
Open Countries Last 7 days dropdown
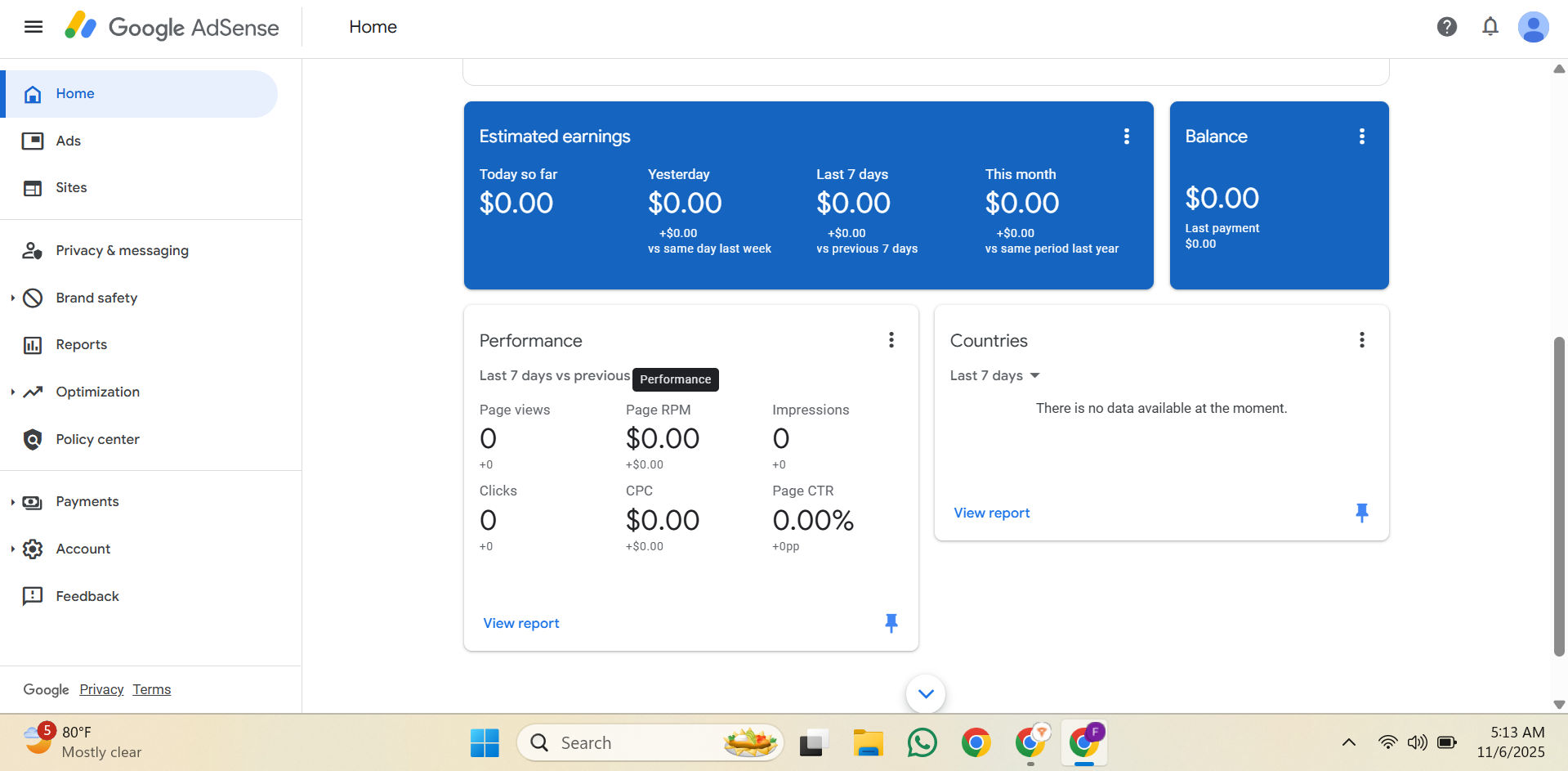pyautogui.click(x=994, y=375)
